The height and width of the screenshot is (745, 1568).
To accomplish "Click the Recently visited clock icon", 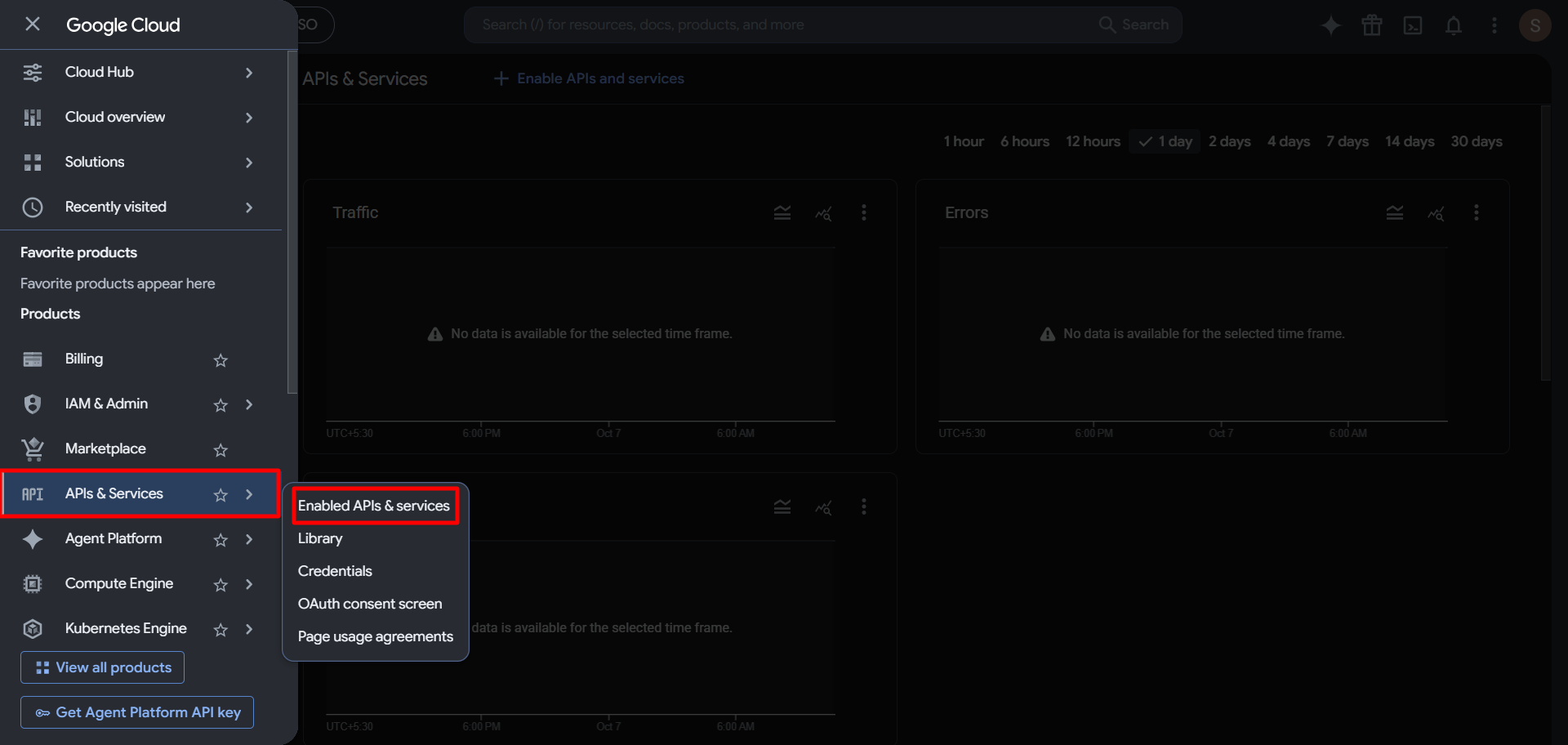I will point(33,207).
